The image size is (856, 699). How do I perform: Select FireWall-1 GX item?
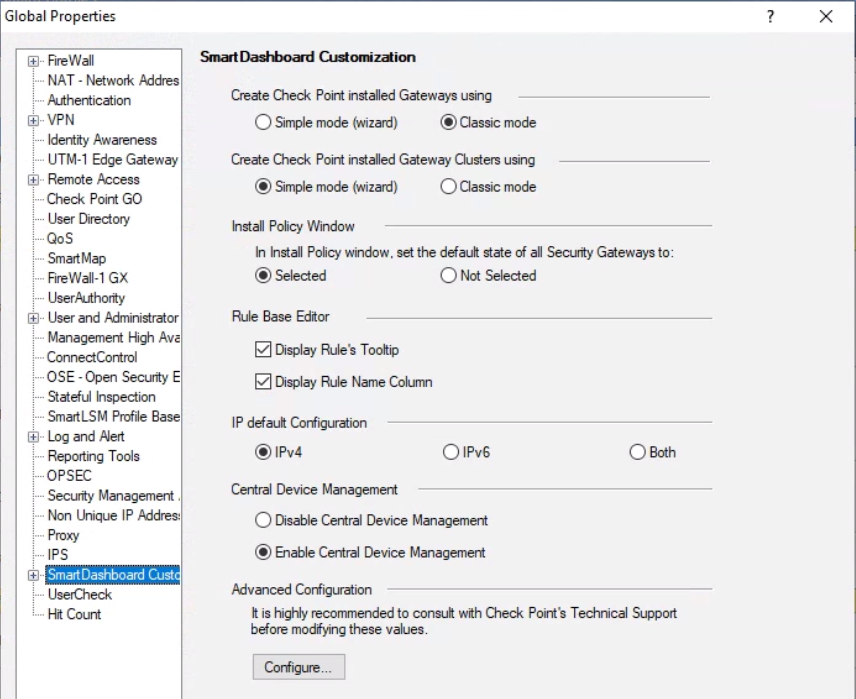tap(87, 278)
